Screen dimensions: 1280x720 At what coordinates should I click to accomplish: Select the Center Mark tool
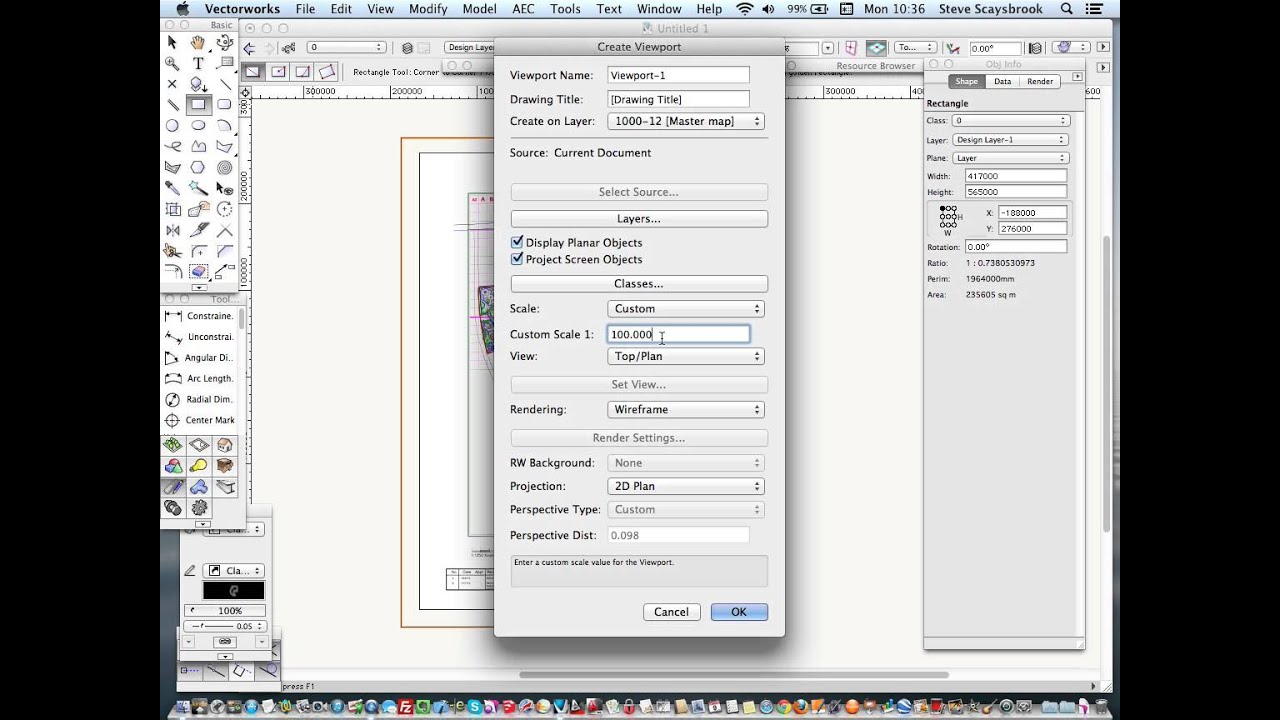[x=200, y=420]
